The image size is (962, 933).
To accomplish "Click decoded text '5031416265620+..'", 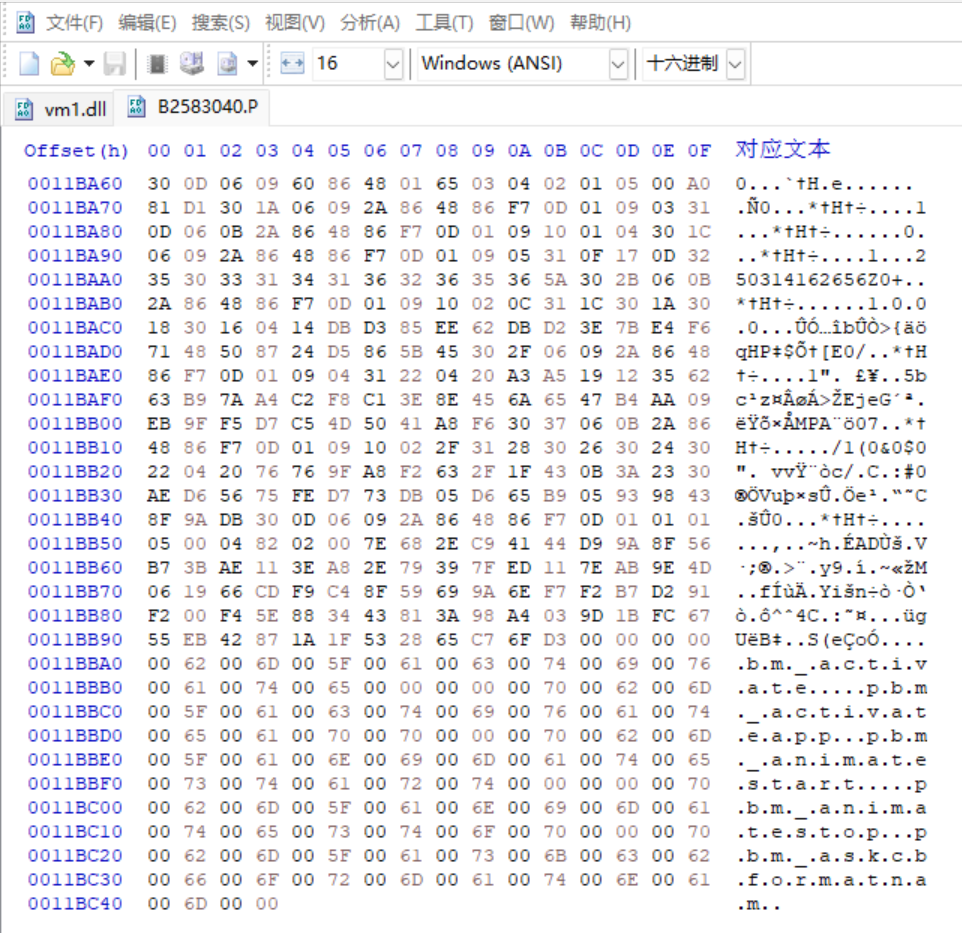I will (x=831, y=280).
